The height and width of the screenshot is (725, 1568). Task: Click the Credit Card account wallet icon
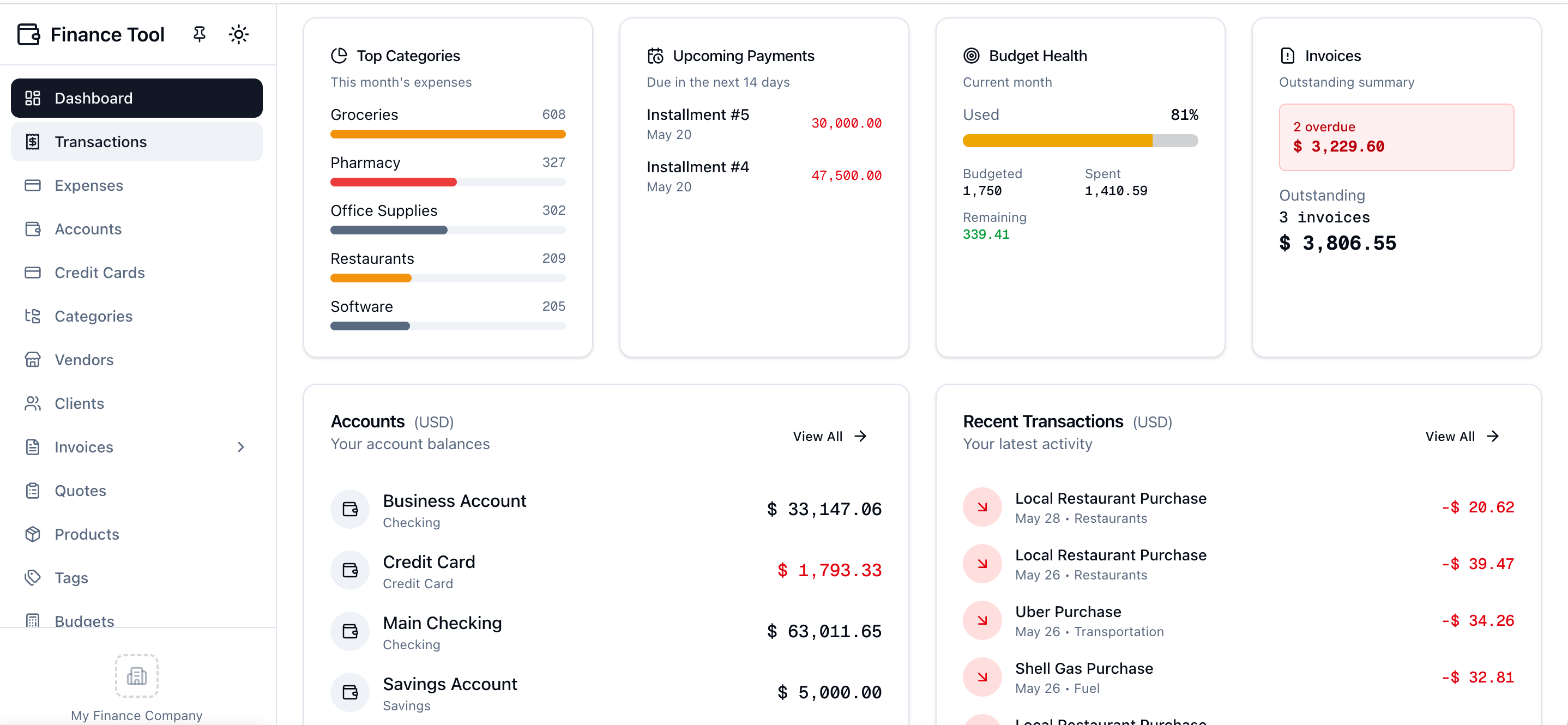pyautogui.click(x=350, y=570)
